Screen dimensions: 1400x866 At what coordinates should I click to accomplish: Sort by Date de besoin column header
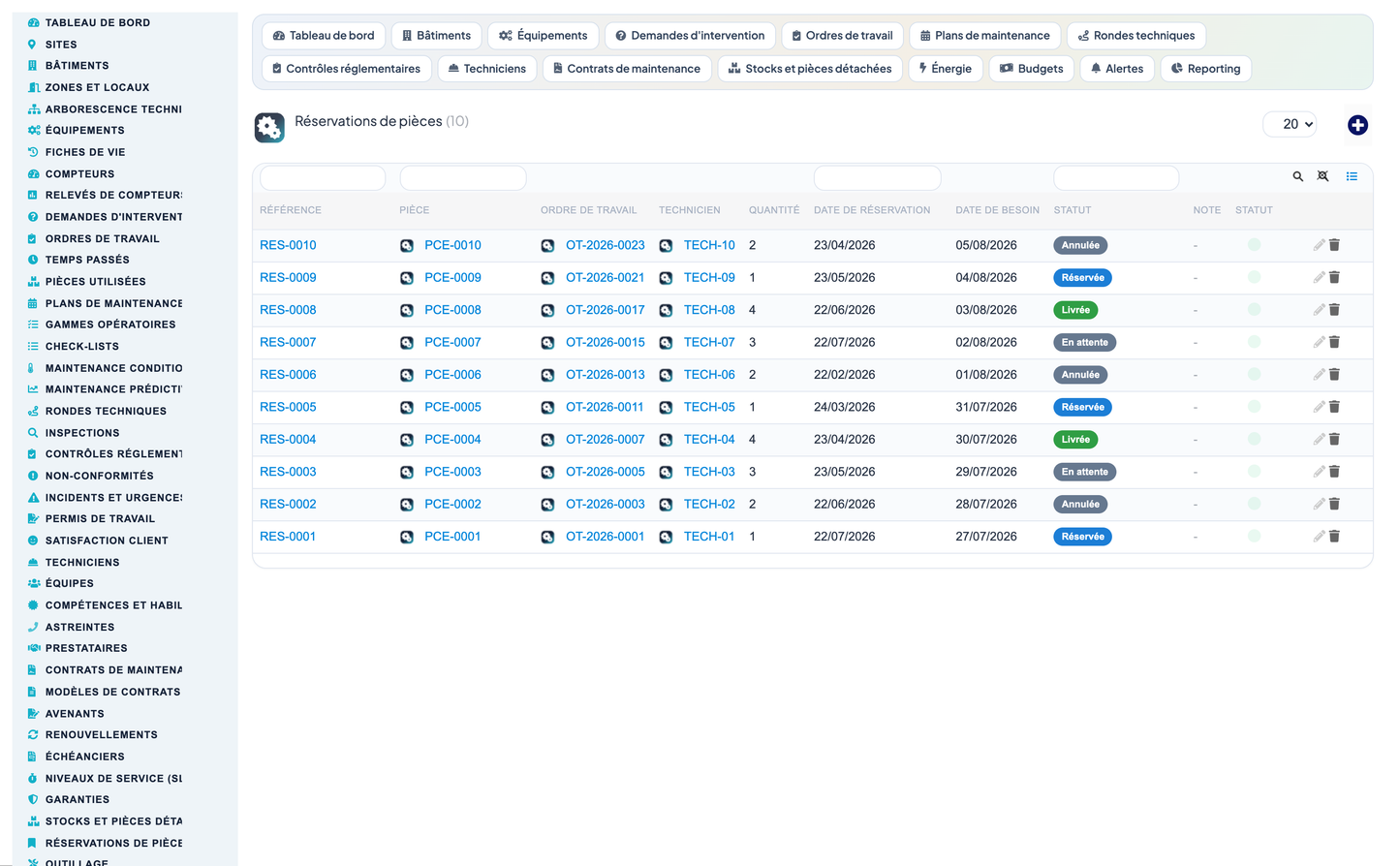coord(997,210)
